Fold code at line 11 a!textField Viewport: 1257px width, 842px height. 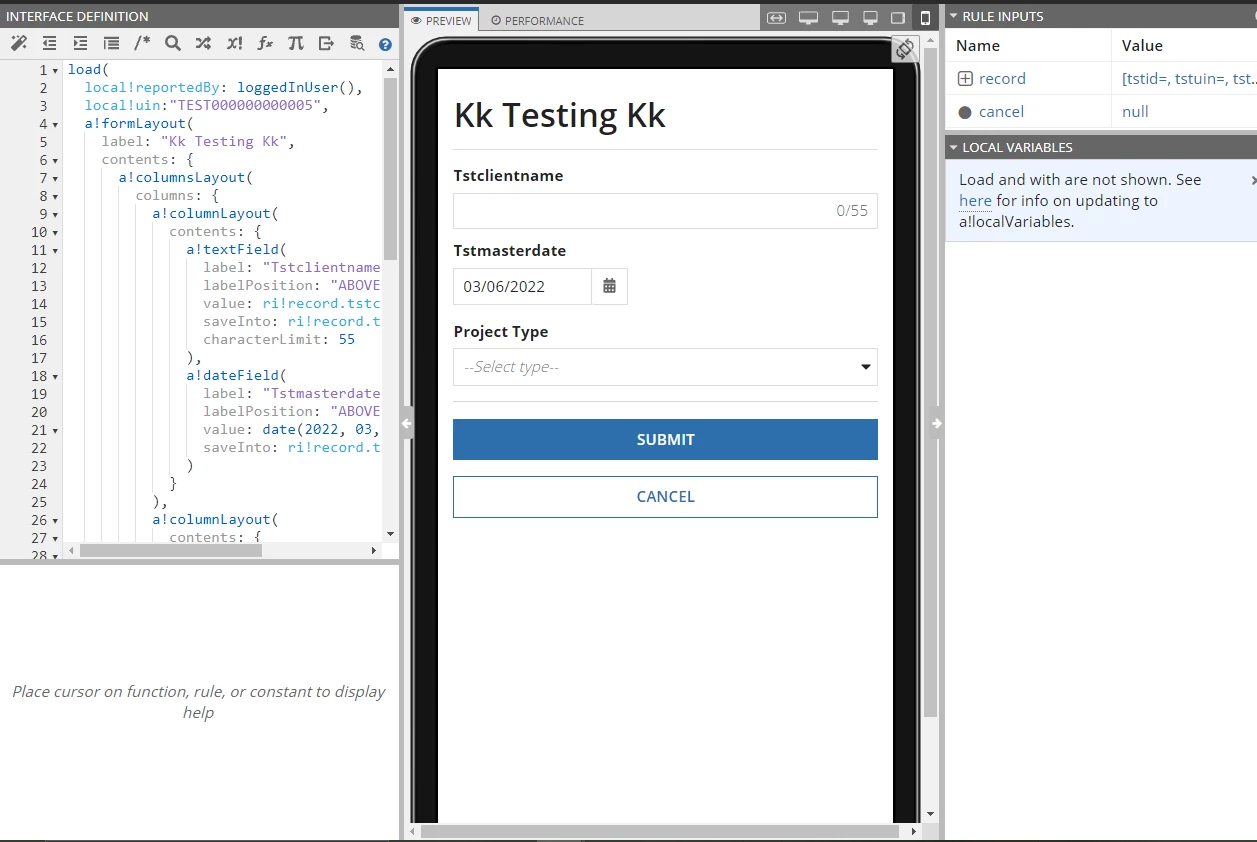pos(55,250)
